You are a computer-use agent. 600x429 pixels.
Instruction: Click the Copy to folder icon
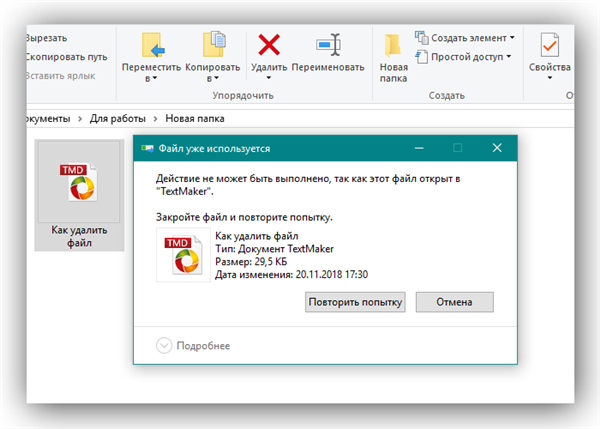point(214,44)
